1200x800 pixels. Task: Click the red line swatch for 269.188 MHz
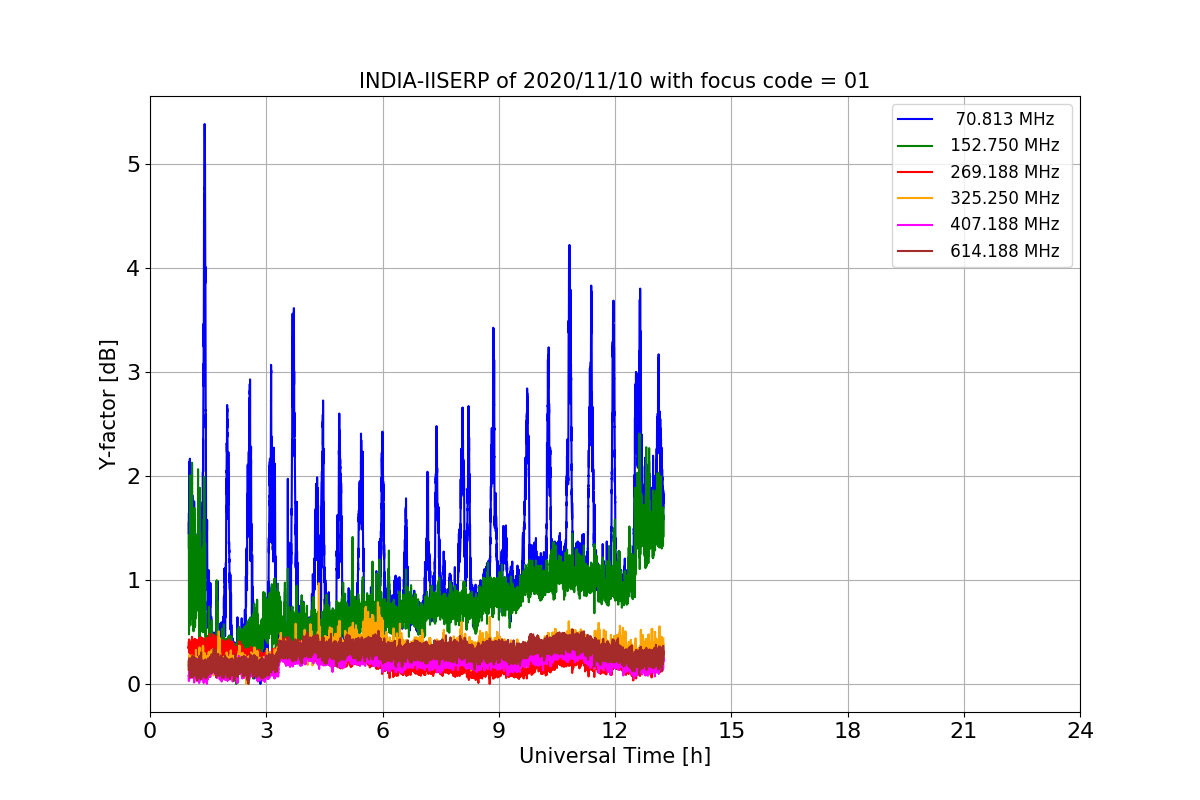915,172
